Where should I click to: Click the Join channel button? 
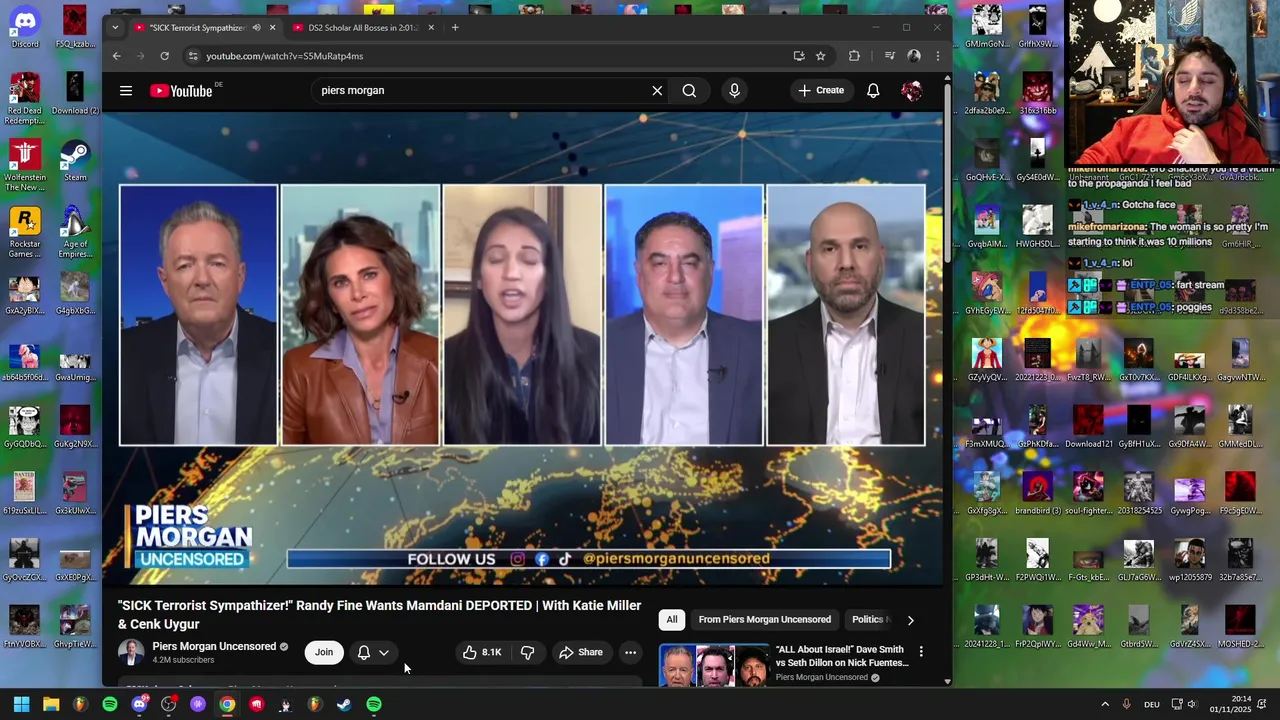(324, 652)
